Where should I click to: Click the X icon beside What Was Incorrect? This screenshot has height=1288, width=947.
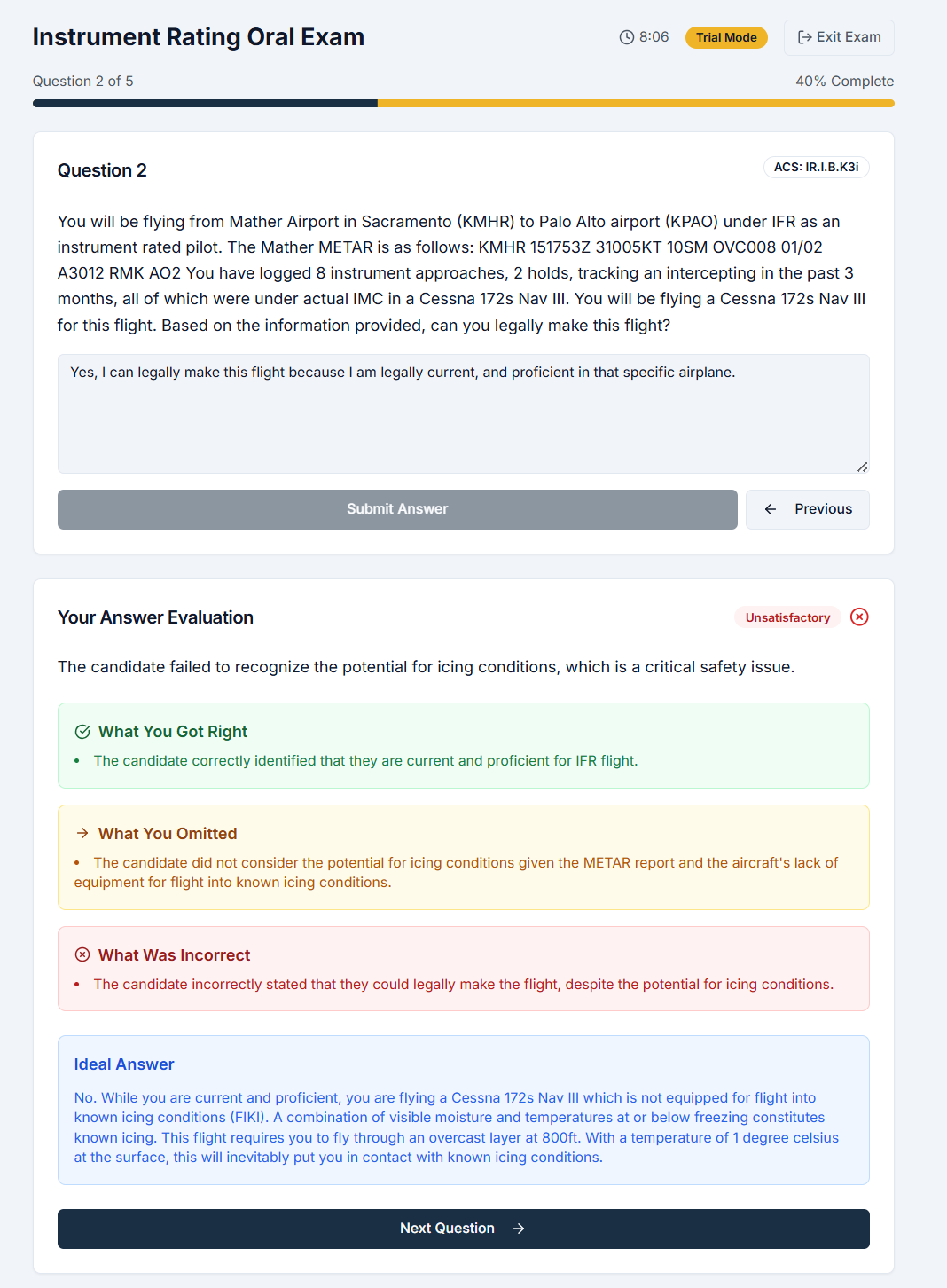tap(82, 955)
